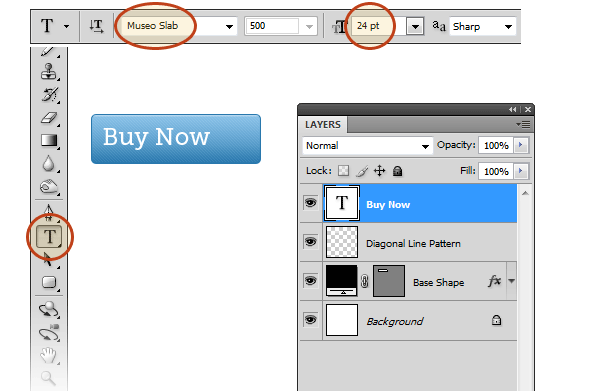The width and height of the screenshot is (600, 391).
Task: Toggle Lock image pixels brush icon
Action: 362,171
